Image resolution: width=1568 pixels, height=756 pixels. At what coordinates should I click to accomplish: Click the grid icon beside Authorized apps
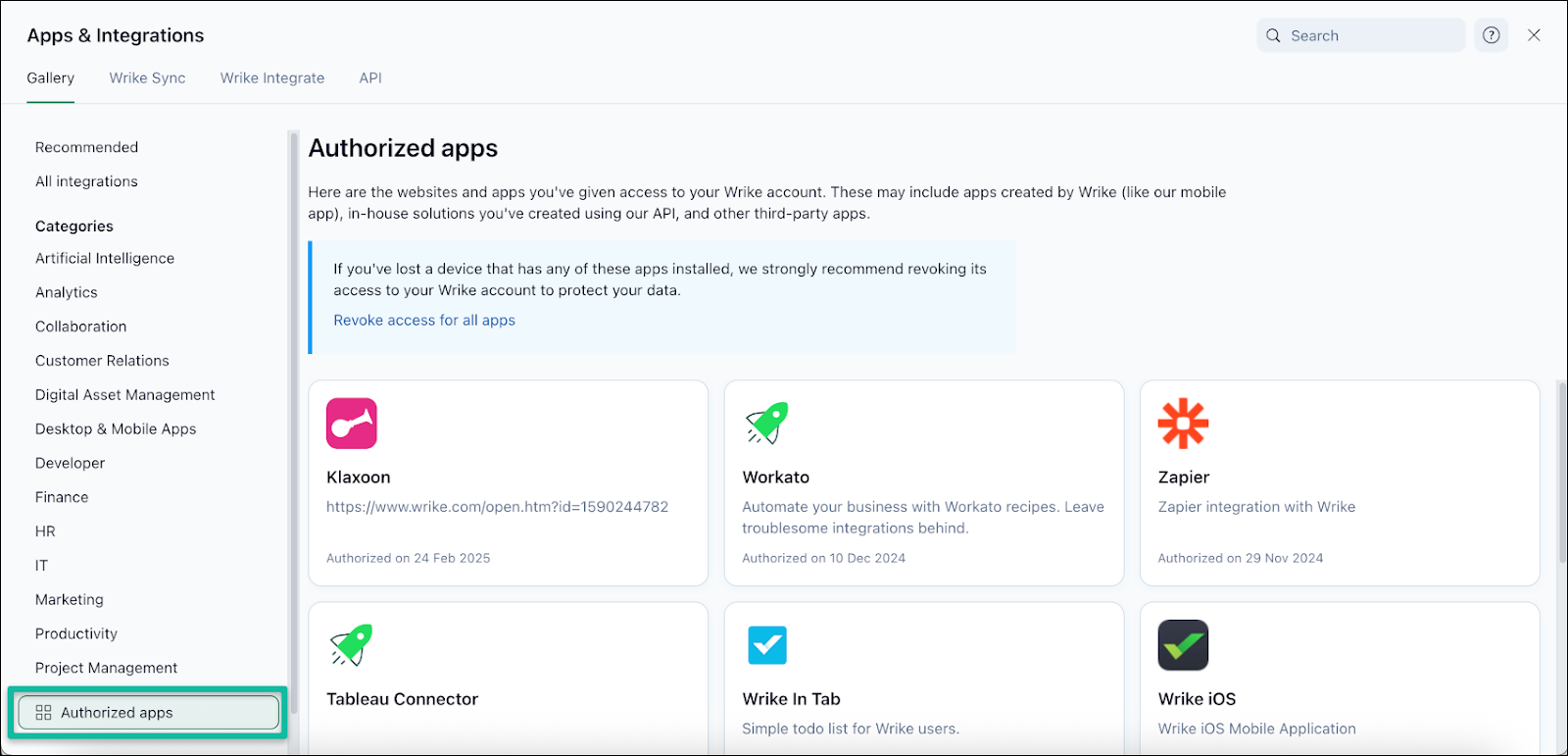(43, 713)
